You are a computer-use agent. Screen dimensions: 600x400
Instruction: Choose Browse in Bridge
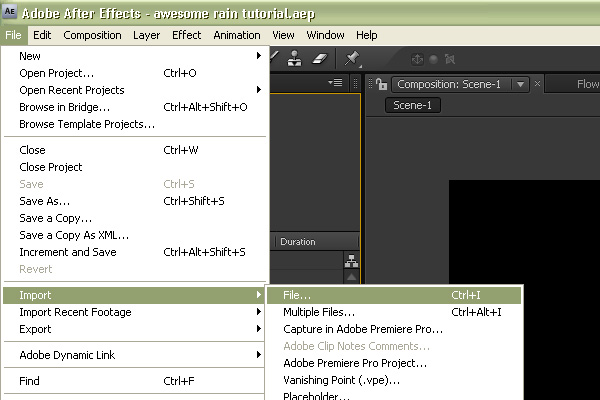tap(134, 107)
